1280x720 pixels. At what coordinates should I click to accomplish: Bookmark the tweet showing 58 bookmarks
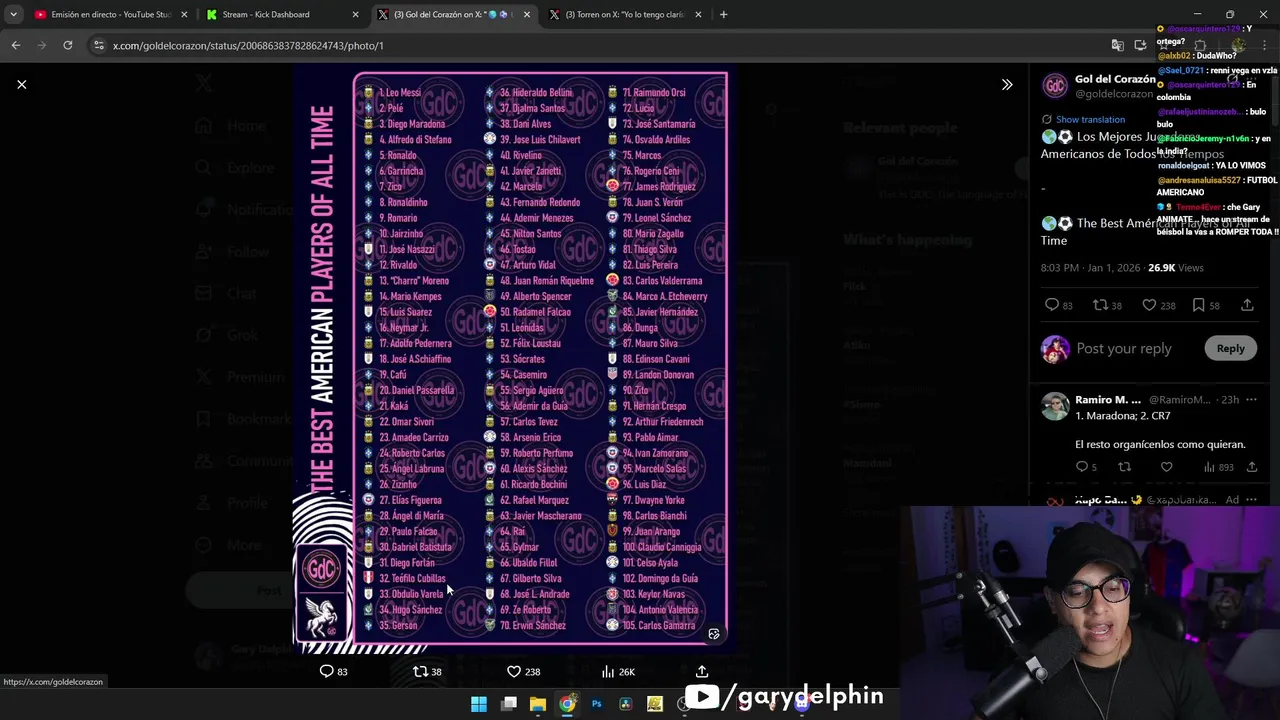(1198, 305)
